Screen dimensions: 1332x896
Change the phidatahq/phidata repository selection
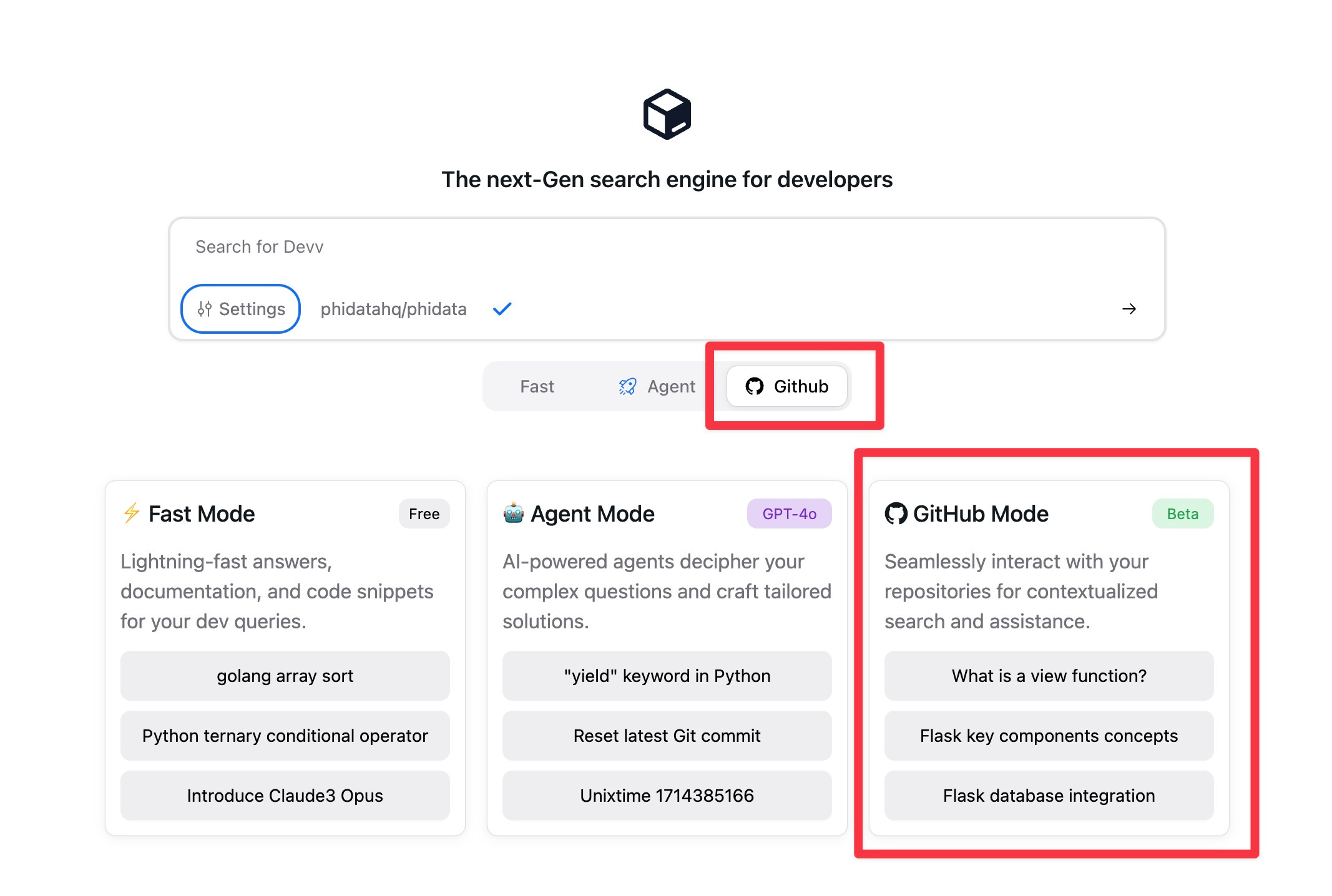(393, 309)
